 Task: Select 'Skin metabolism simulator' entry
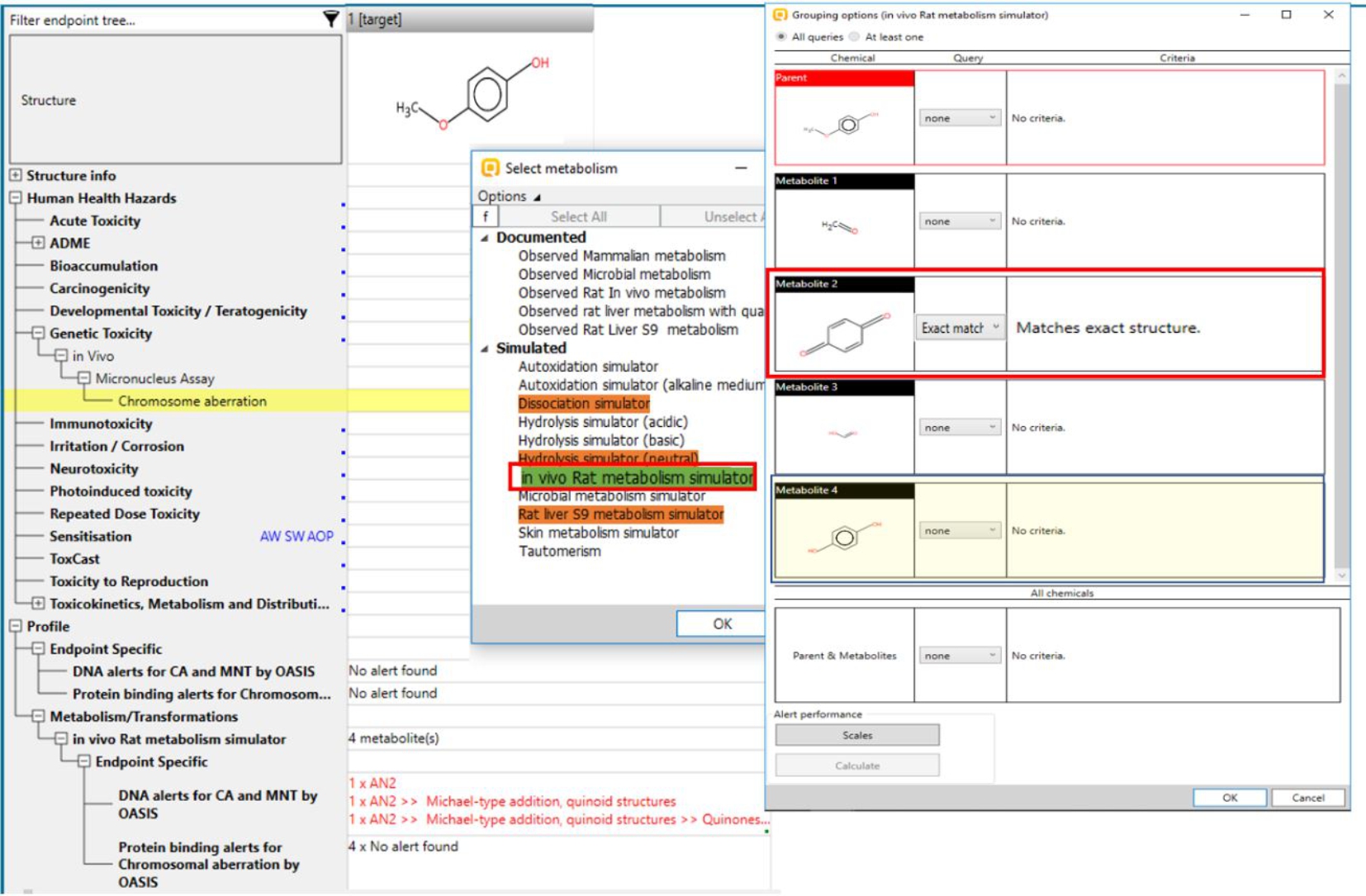(x=599, y=533)
